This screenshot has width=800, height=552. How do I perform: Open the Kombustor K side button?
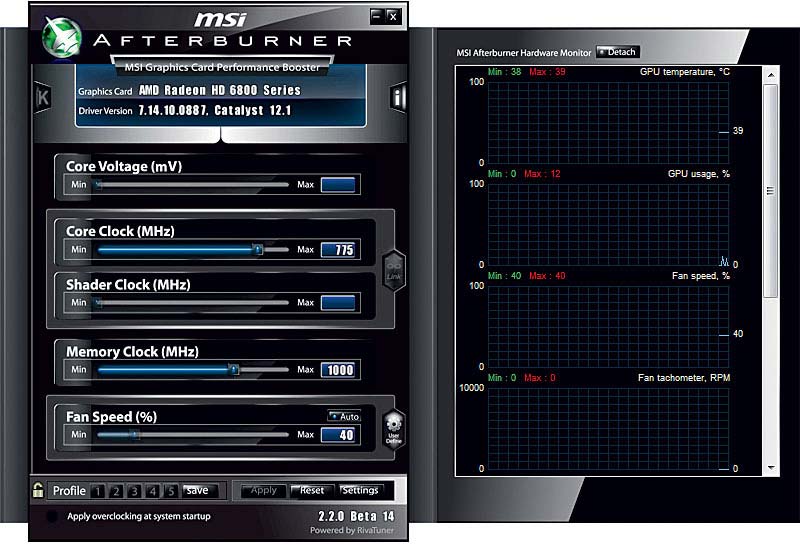point(42,97)
